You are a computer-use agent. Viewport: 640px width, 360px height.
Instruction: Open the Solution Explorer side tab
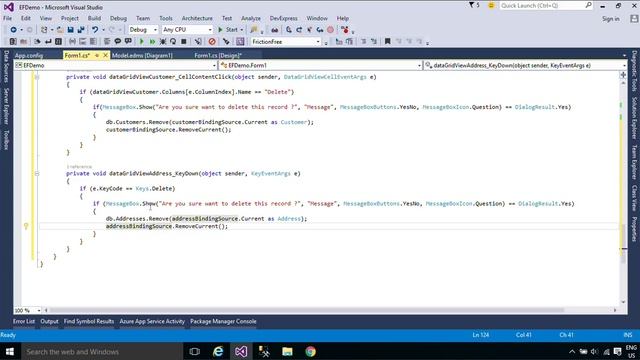click(634, 118)
